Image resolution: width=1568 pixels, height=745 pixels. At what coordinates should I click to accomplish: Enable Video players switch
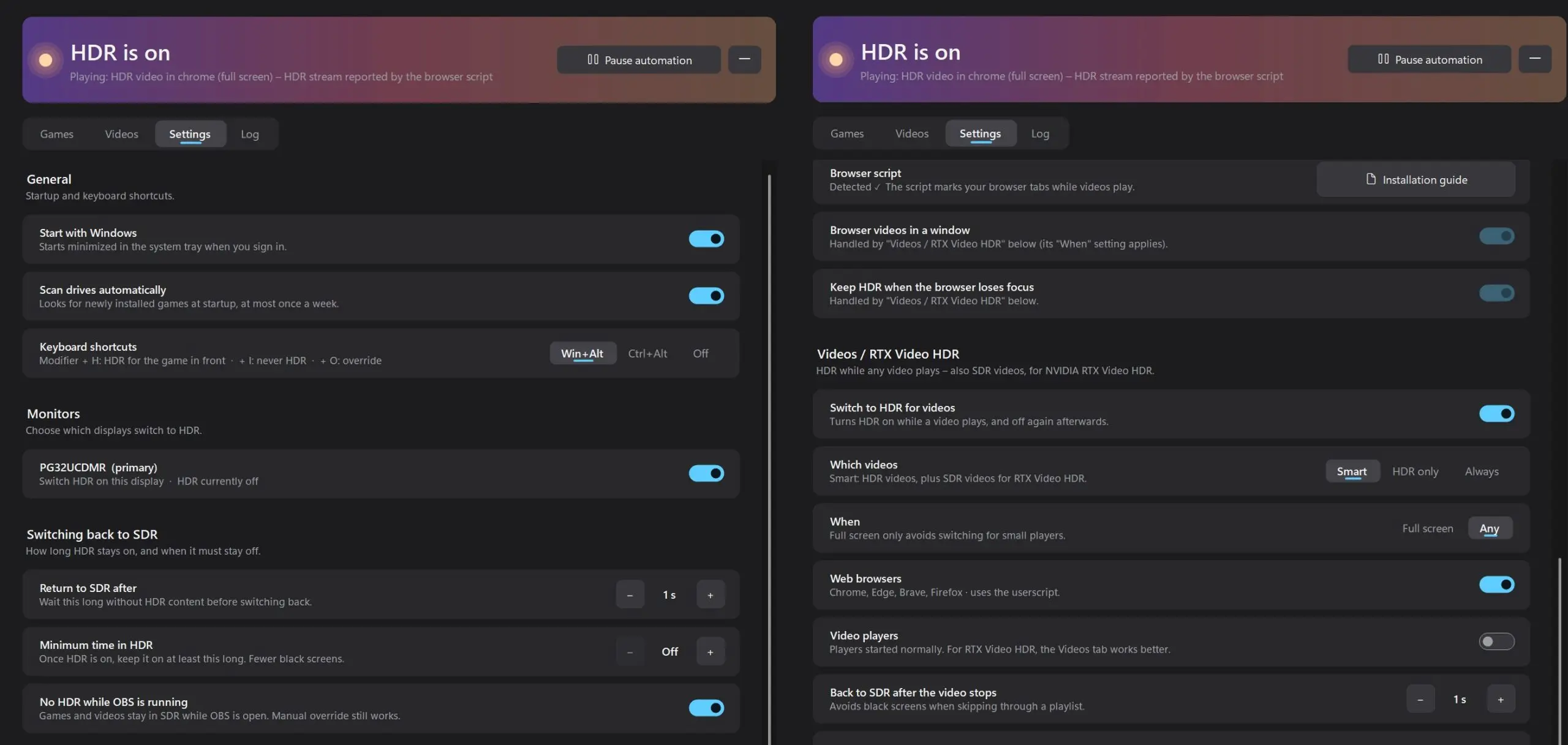point(1496,642)
